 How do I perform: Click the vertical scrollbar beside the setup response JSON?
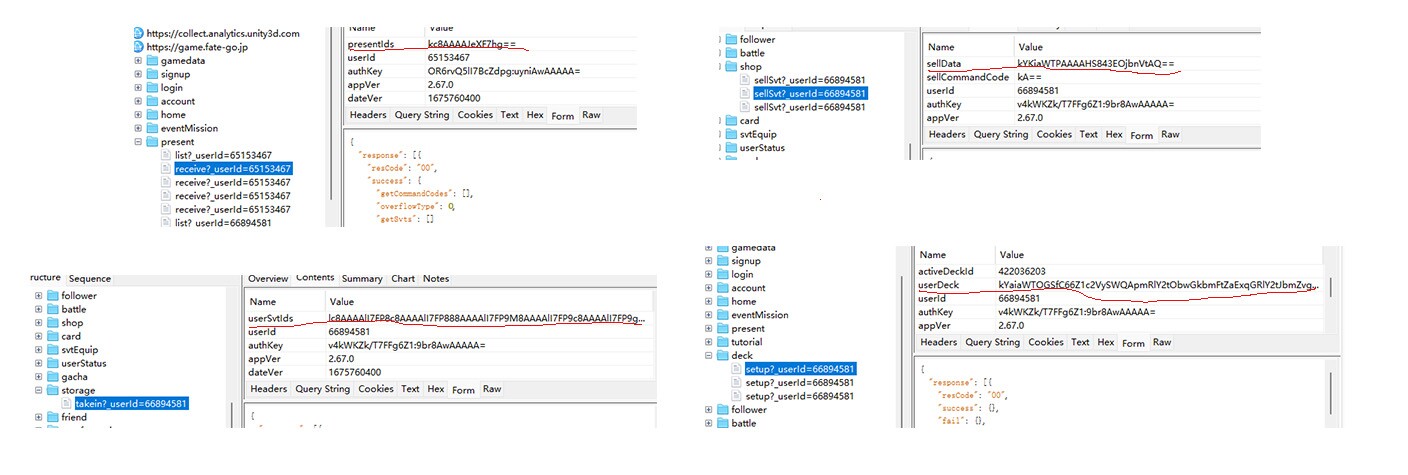click(1330, 392)
